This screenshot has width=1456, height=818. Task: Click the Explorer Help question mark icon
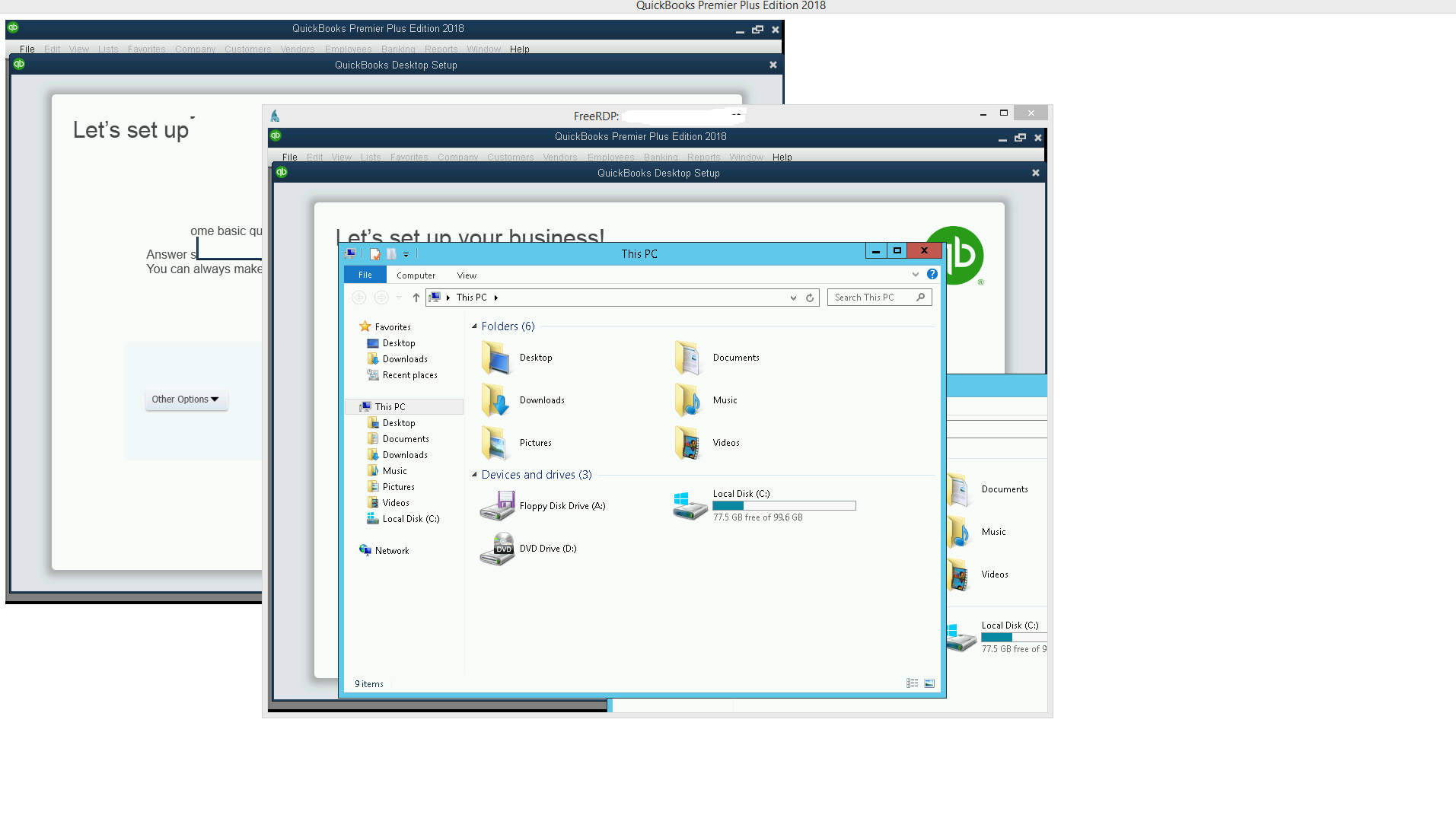coord(932,274)
